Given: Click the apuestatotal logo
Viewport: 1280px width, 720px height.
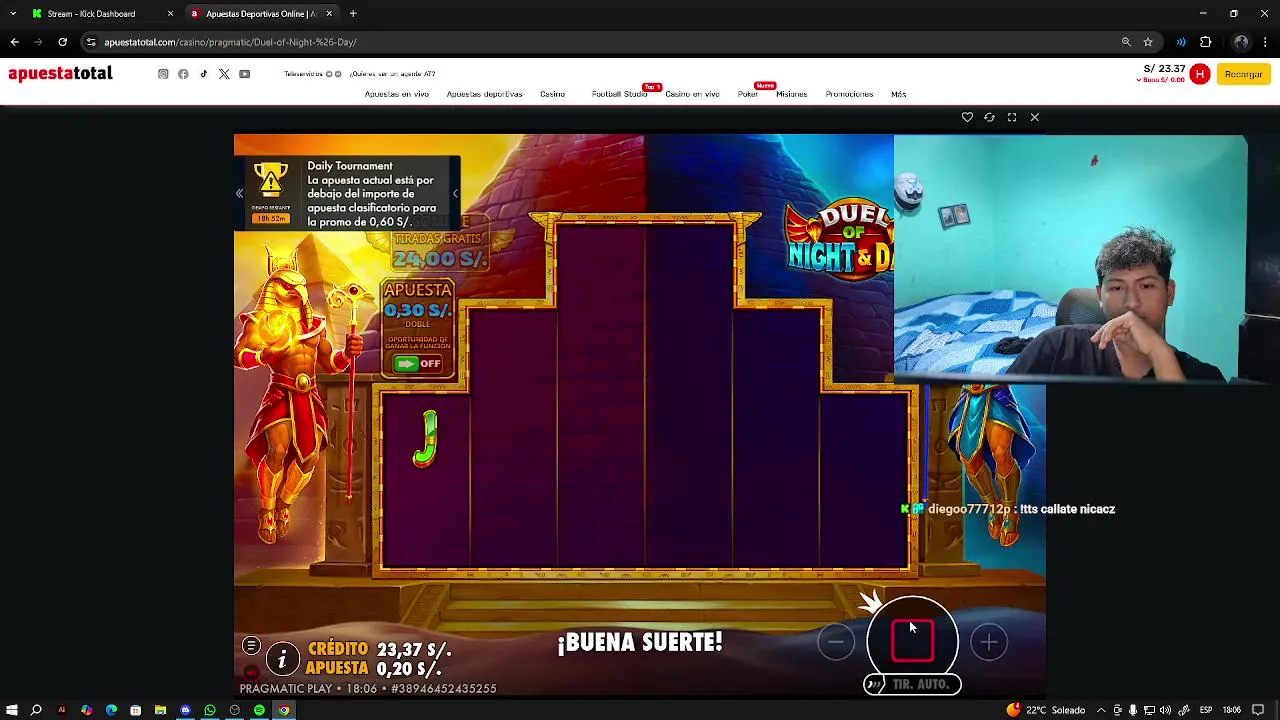Looking at the screenshot, I should click(60, 74).
